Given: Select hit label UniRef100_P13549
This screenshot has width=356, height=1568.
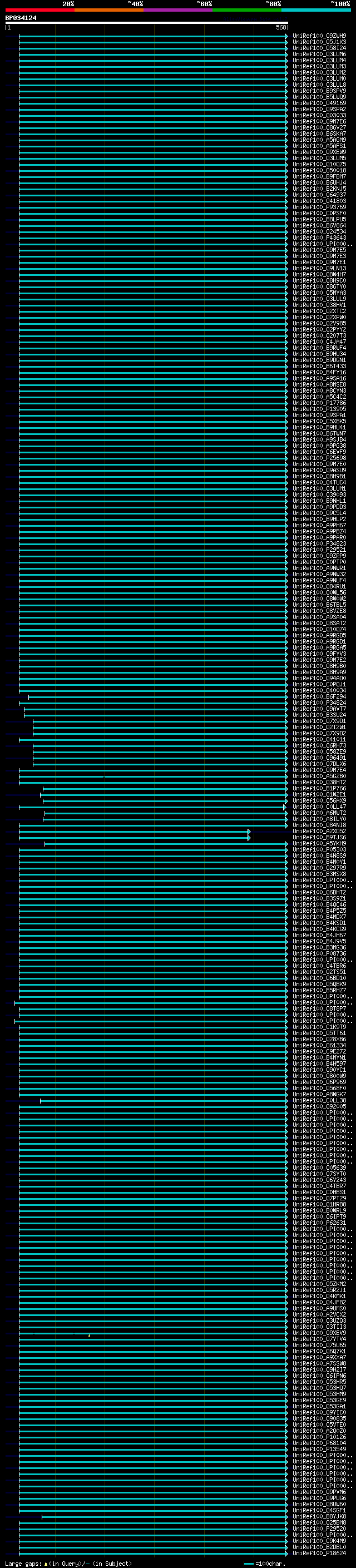Looking at the screenshot, I should point(319,1450).
